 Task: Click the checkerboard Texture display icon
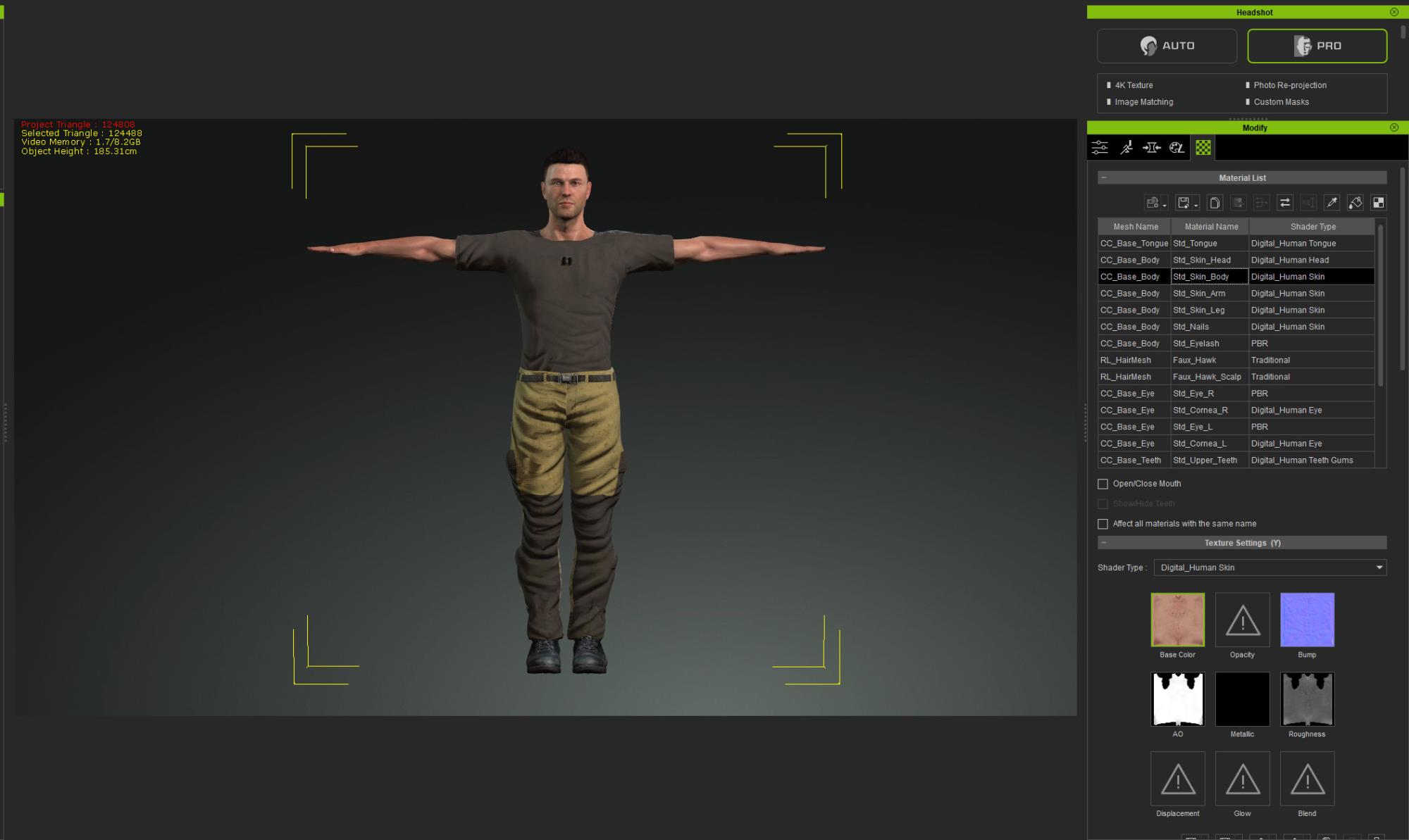1379,203
